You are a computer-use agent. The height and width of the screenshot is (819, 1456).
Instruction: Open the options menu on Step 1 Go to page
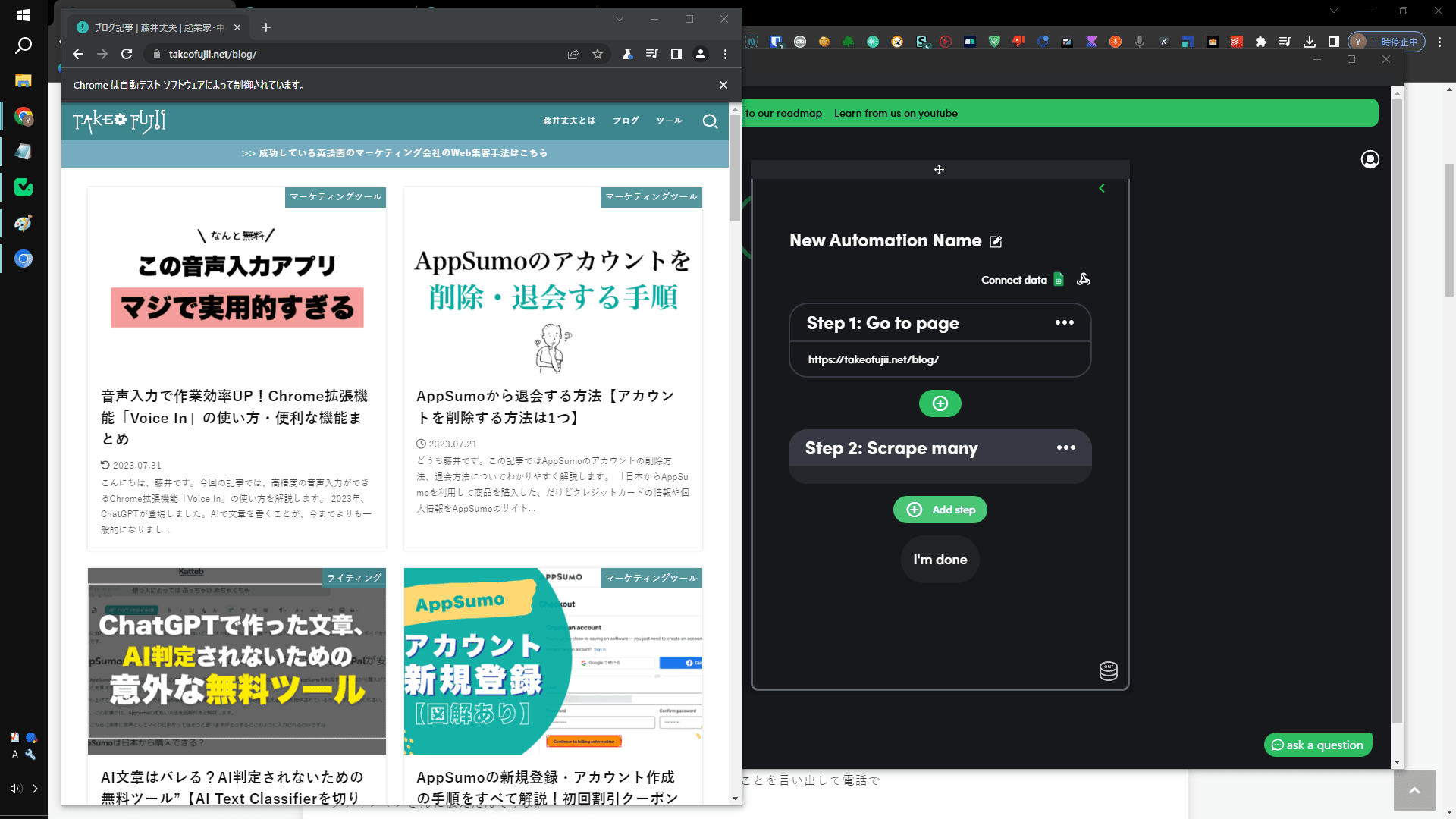(x=1065, y=322)
